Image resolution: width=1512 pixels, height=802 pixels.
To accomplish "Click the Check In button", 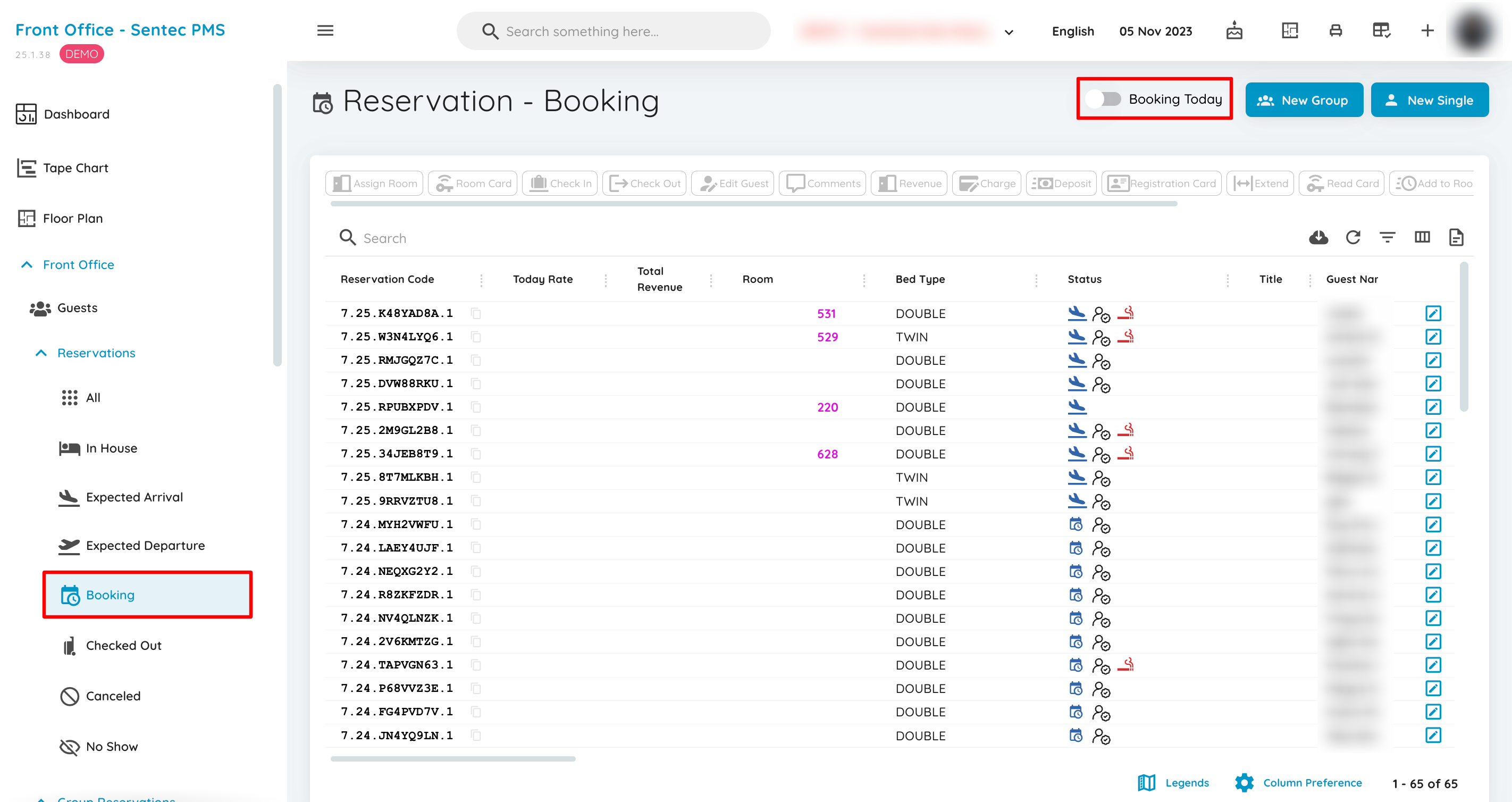I will (559, 183).
